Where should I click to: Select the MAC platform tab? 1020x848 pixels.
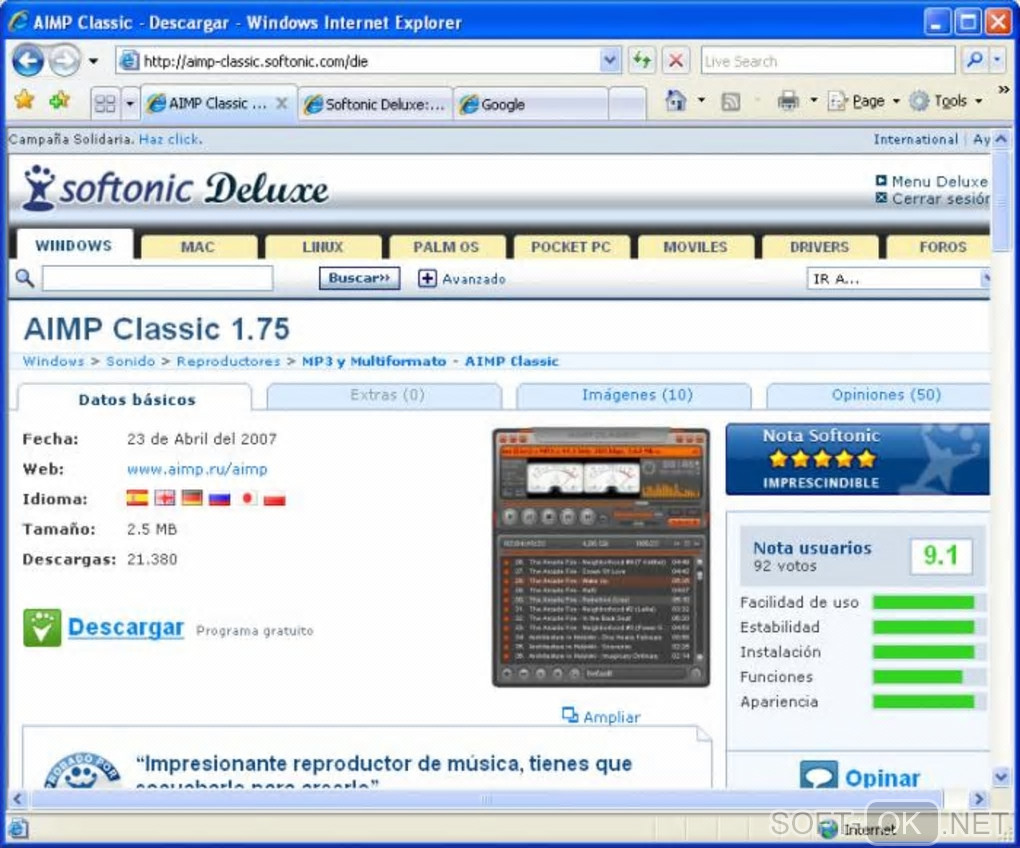pyautogui.click(x=198, y=247)
